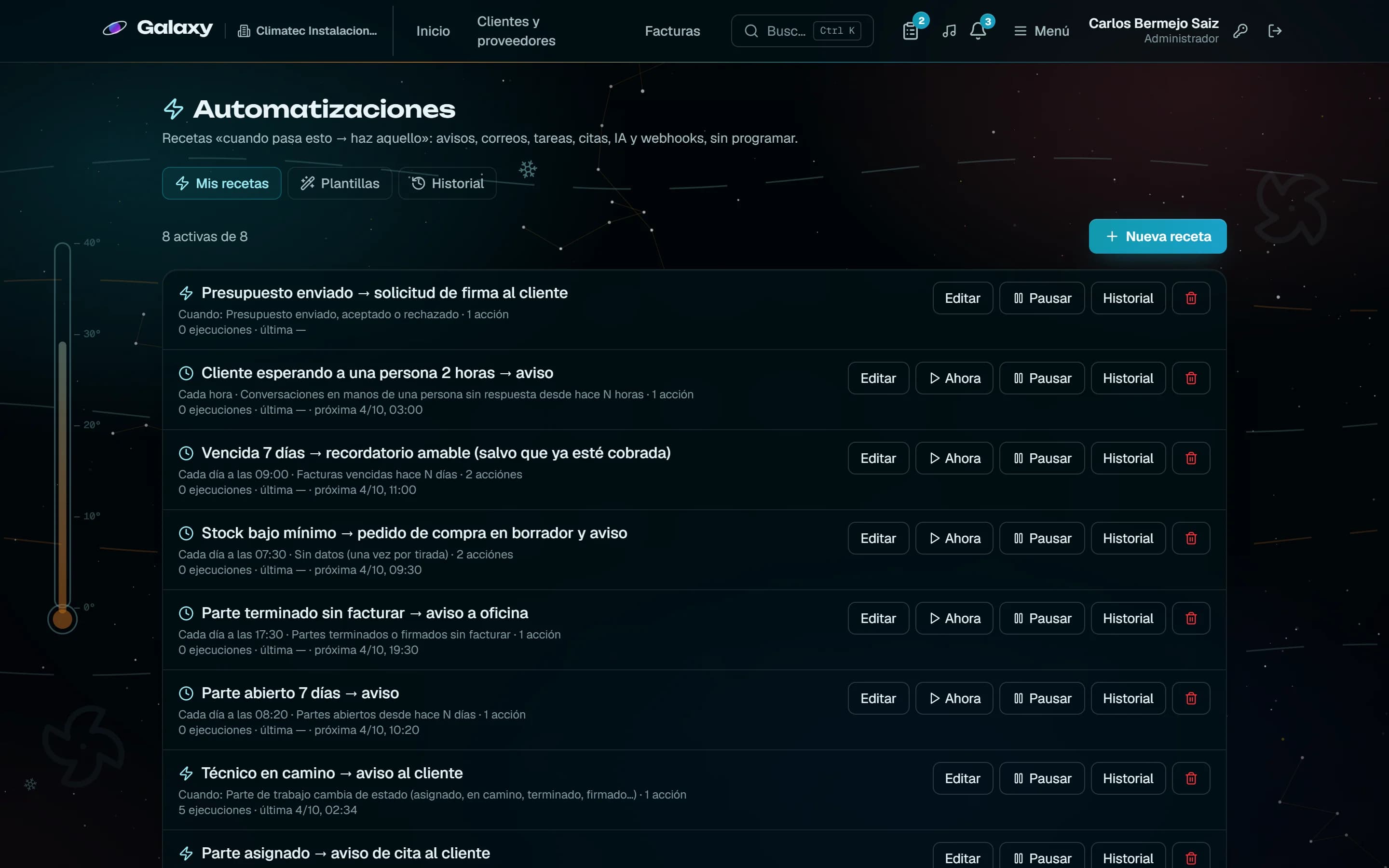Click the Galaxy logo
Screen dimensions: 1389x868
click(158, 27)
